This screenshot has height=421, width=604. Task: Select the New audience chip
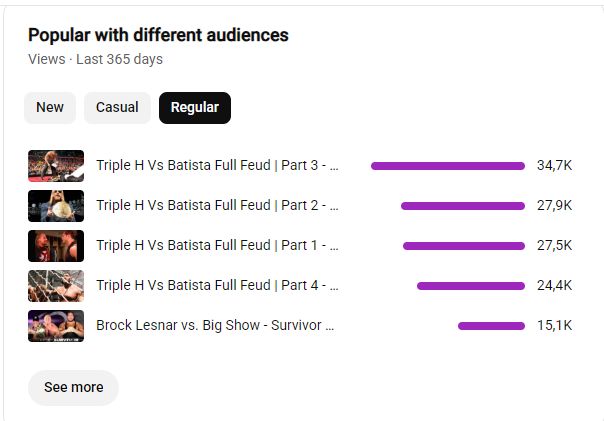click(50, 108)
